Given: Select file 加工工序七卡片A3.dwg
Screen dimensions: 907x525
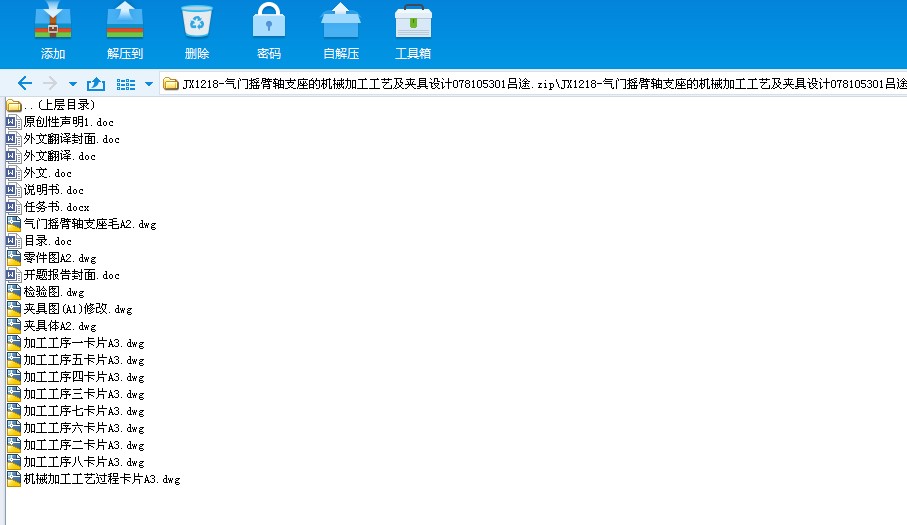Looking at the screenshot, I should click(x=75, y=411).
